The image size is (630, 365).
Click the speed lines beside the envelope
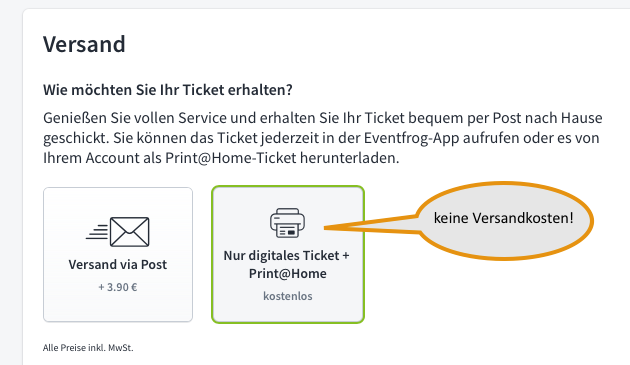(97, 232)
